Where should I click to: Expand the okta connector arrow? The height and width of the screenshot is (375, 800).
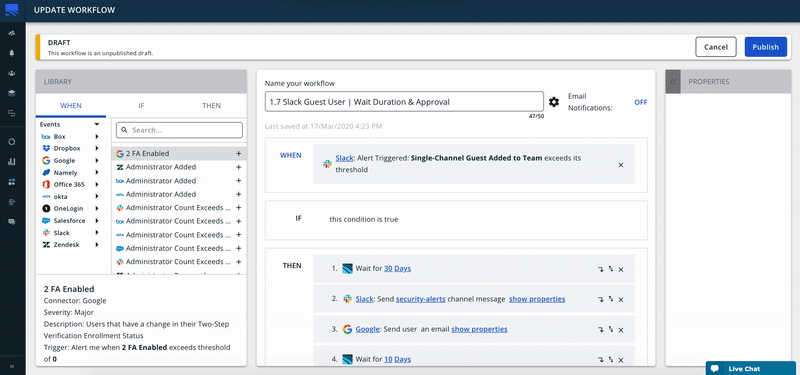point(96,196)
